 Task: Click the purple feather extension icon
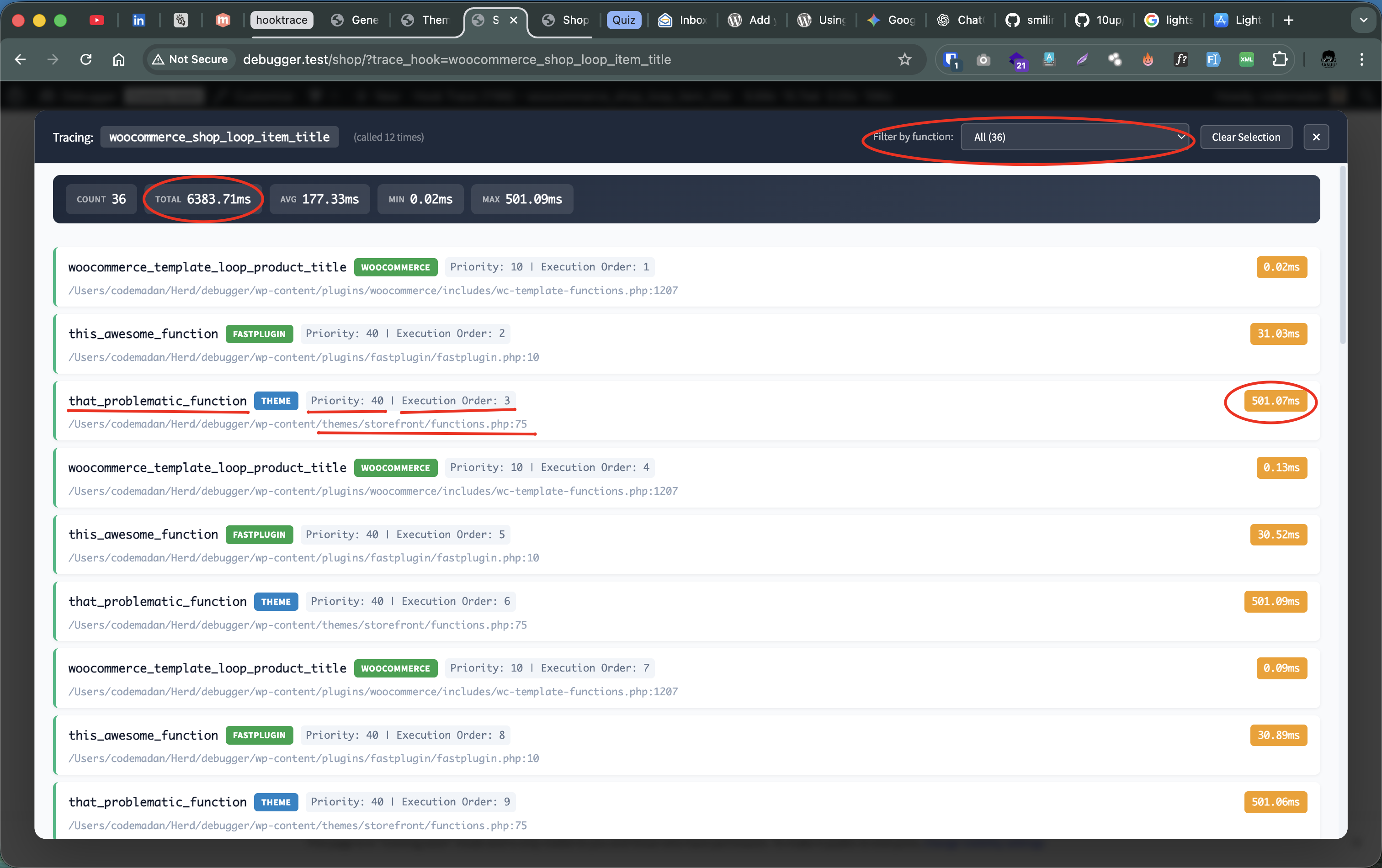pos(1082,59)
